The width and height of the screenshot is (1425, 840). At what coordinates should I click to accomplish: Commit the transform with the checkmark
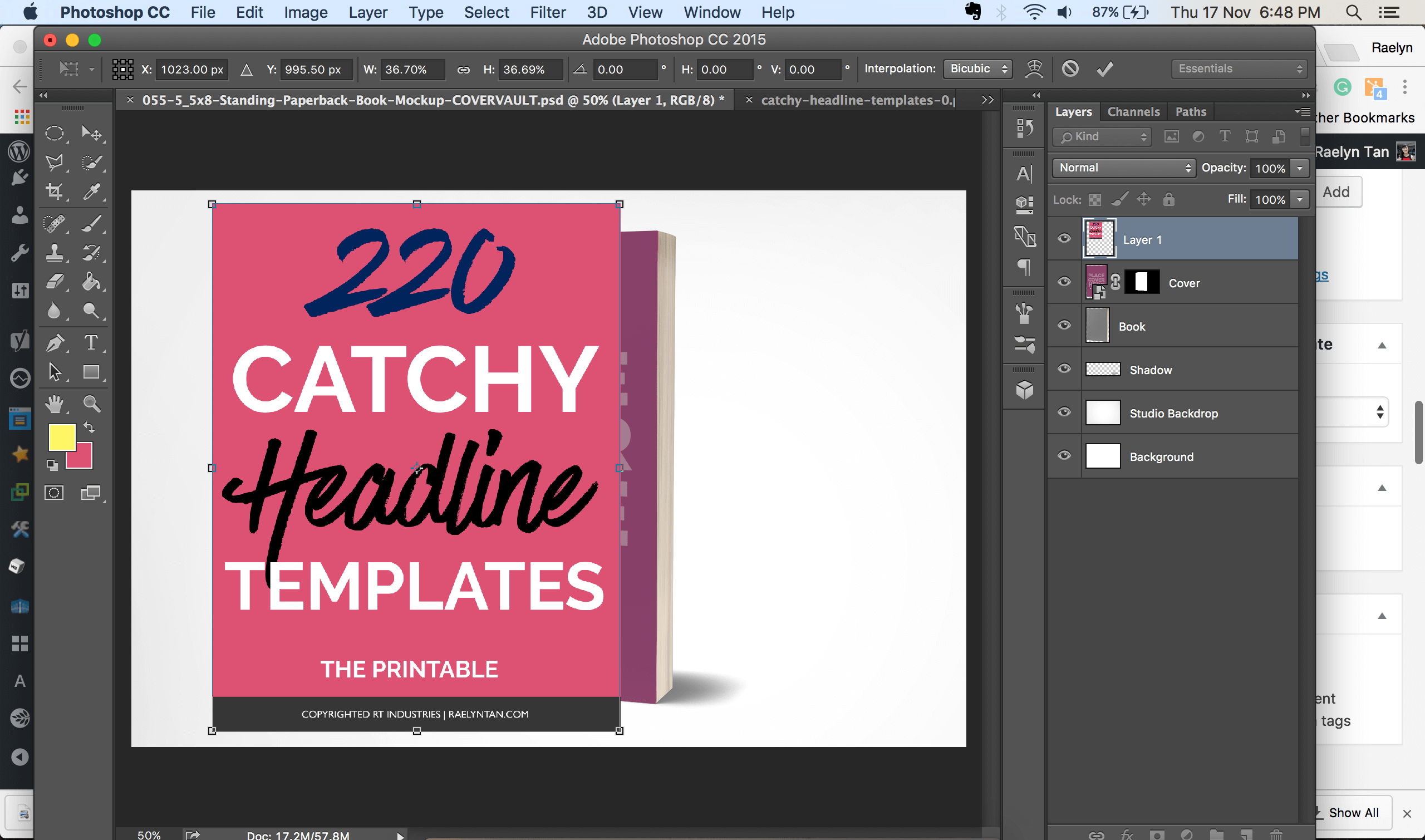coord(1104,69)
